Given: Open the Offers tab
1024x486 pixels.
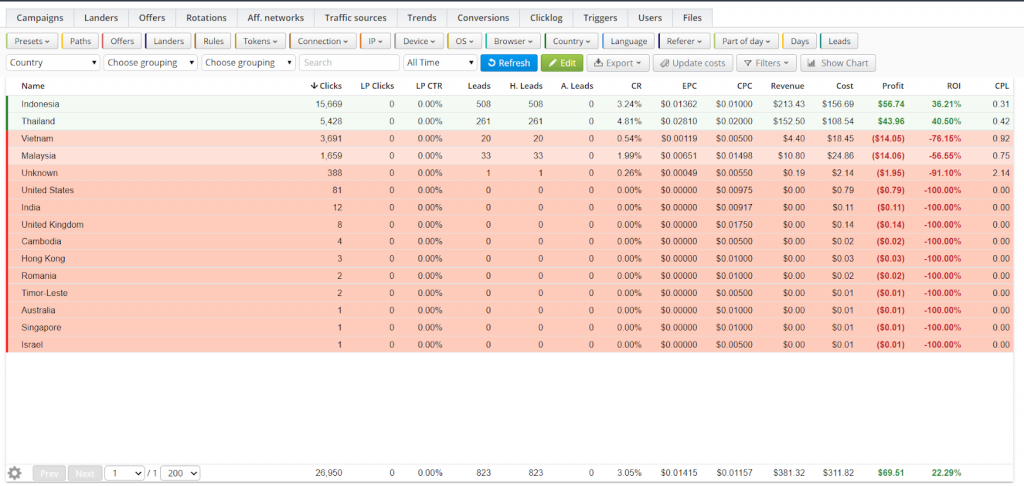Looking at the screenshot, I should pyautogui.click(x=152, y=18).
